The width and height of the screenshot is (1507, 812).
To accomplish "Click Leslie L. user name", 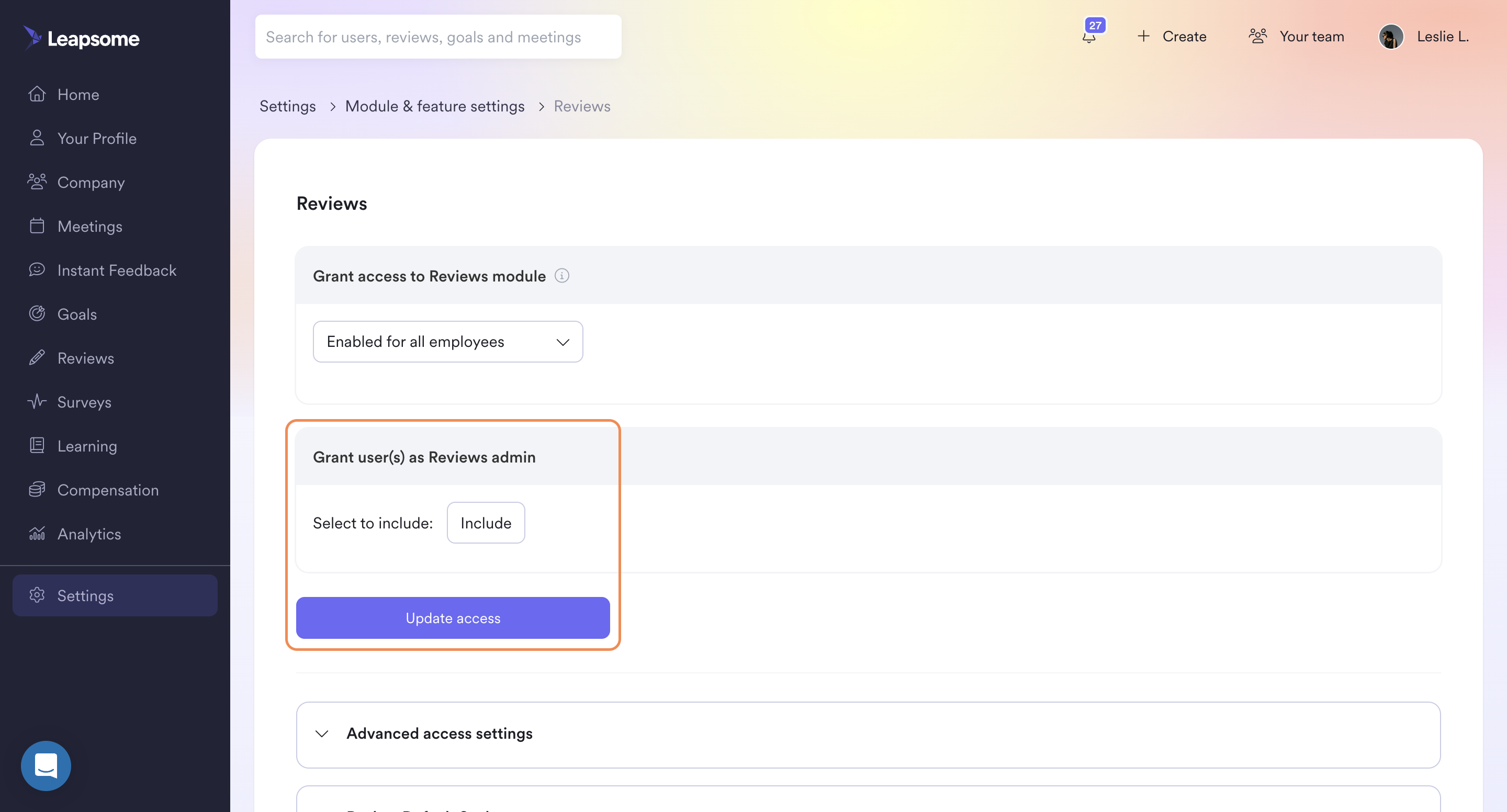I will [1443, 36].
